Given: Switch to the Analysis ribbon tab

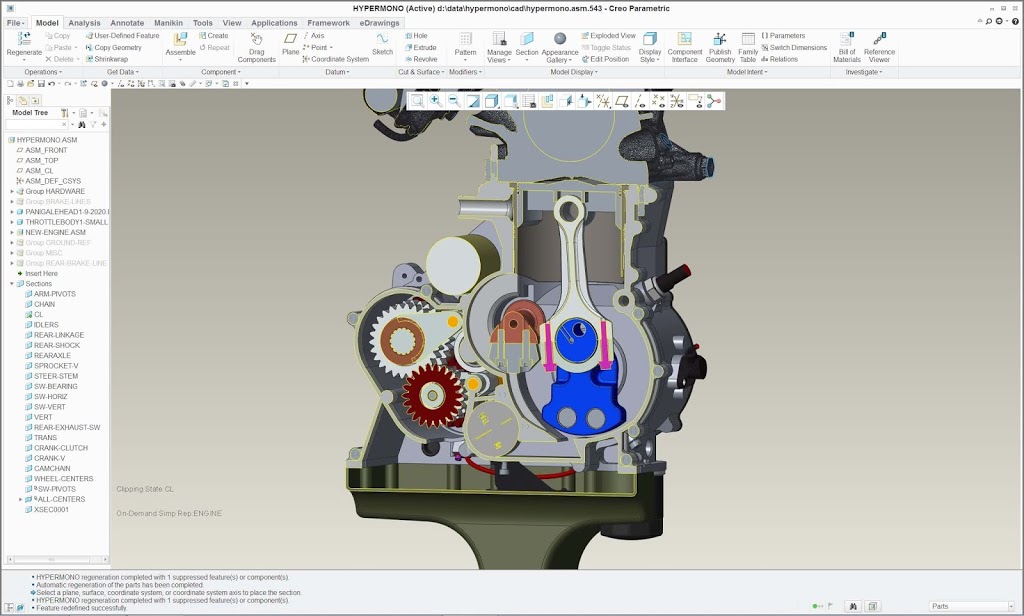Looking at the screenshot, I should (84, 22).
